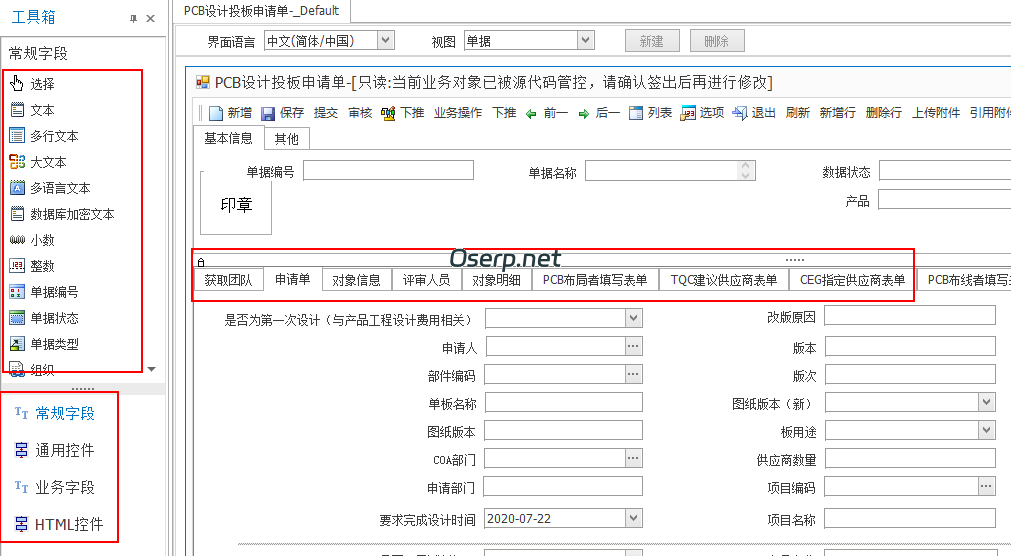The image size is (1011, 556).
Task: Switch to the 其他 tab
Action: (286, 139)
